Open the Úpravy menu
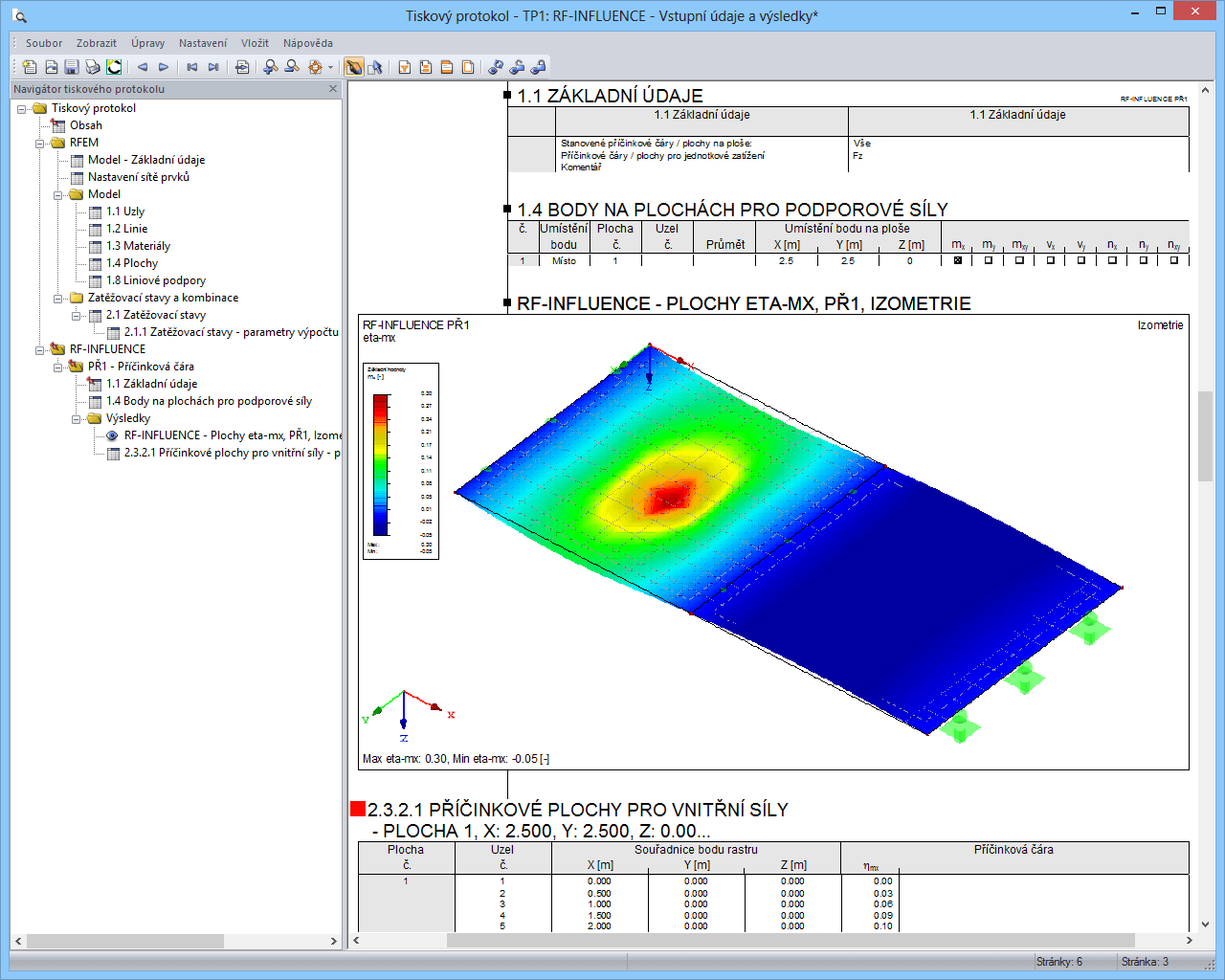The height and width of the screenshot is (980, 1225). pyautogui.click(x=148, y=43)
